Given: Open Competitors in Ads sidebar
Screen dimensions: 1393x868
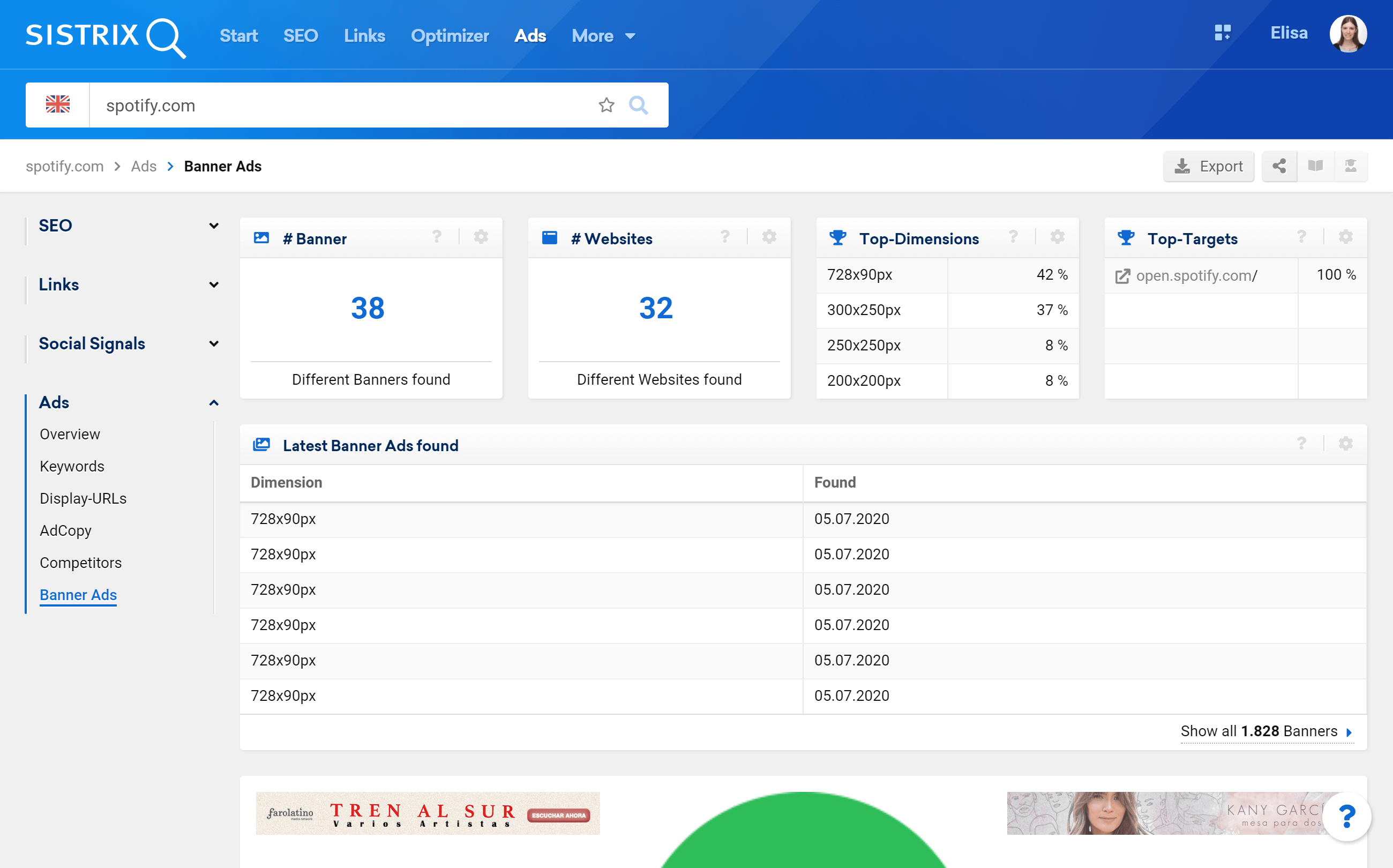Looking at the screenshot, I should (x=80, y=563).
